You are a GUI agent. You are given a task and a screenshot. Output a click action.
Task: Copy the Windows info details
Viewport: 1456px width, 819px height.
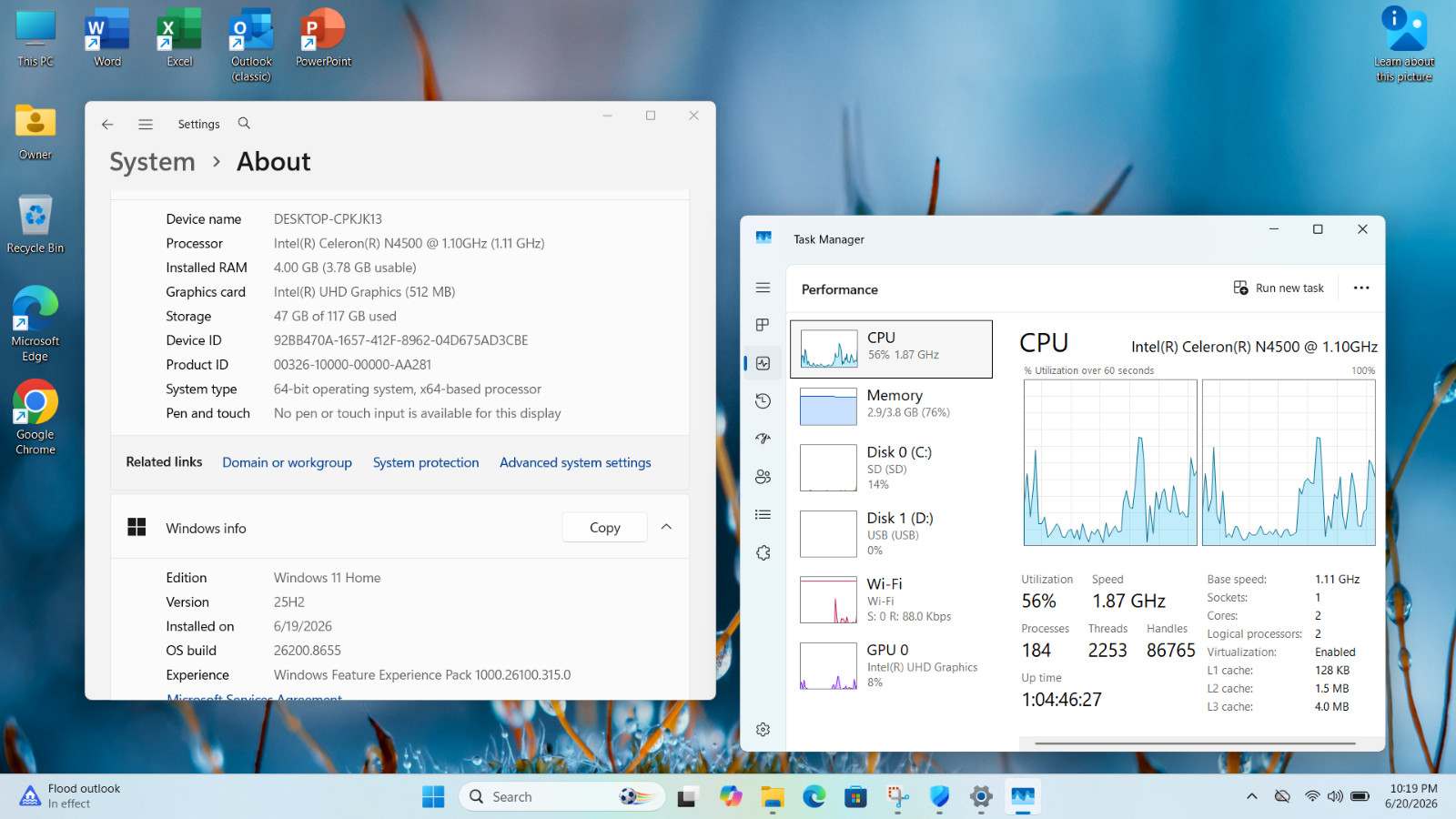click(604, 528)
